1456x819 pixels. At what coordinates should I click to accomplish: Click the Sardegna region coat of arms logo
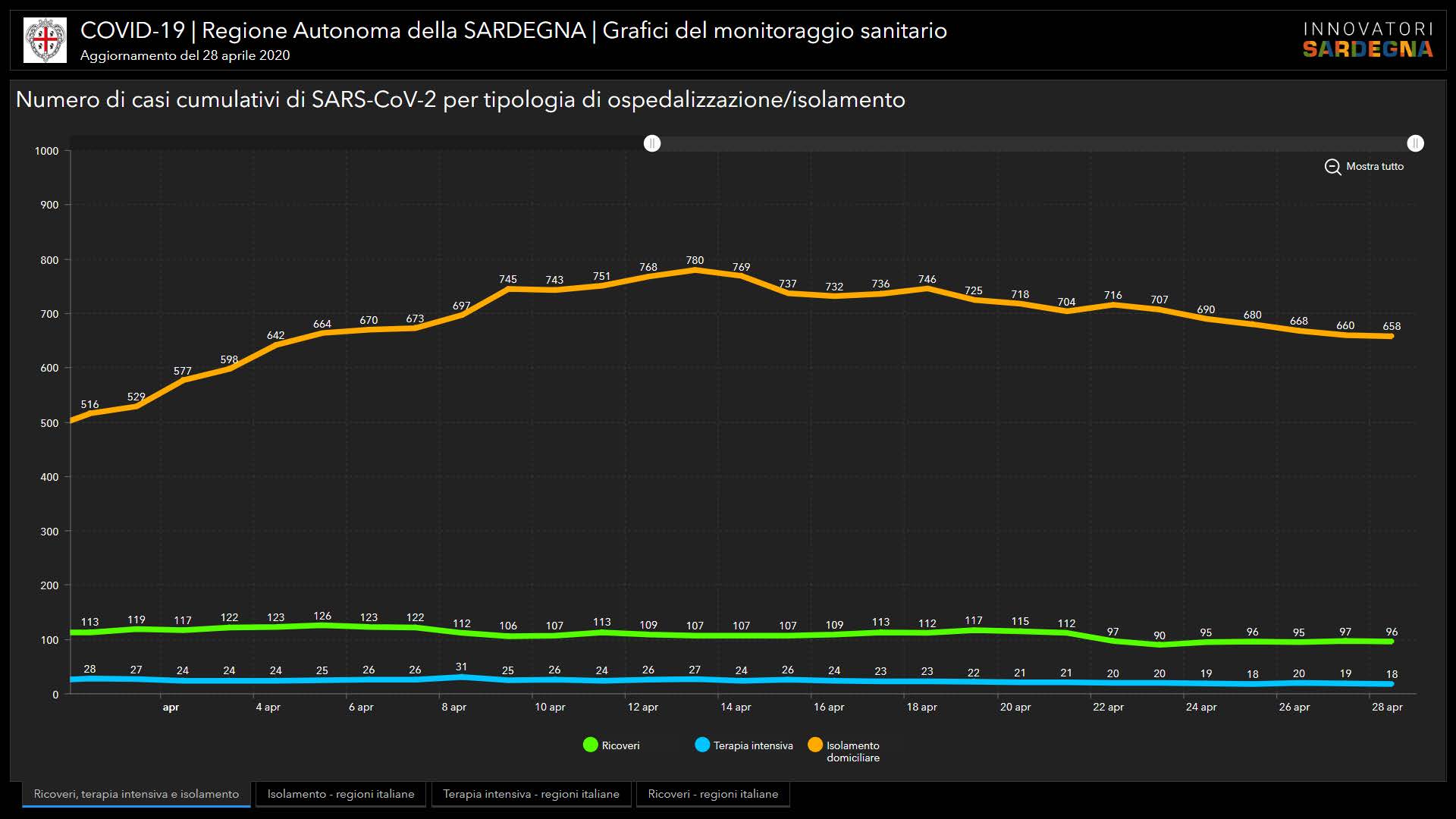pyautogui.click(x=45, y=40)
